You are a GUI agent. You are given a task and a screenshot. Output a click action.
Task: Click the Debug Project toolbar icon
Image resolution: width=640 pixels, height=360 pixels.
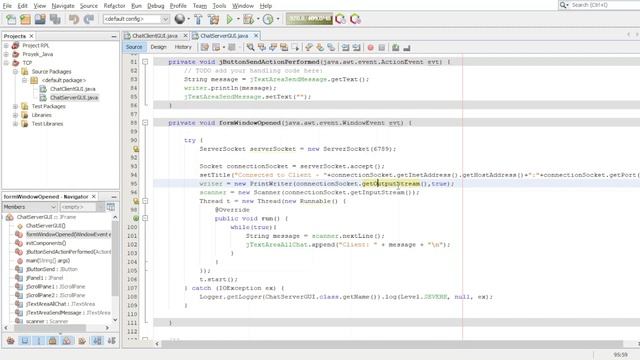tap(248, 19)
